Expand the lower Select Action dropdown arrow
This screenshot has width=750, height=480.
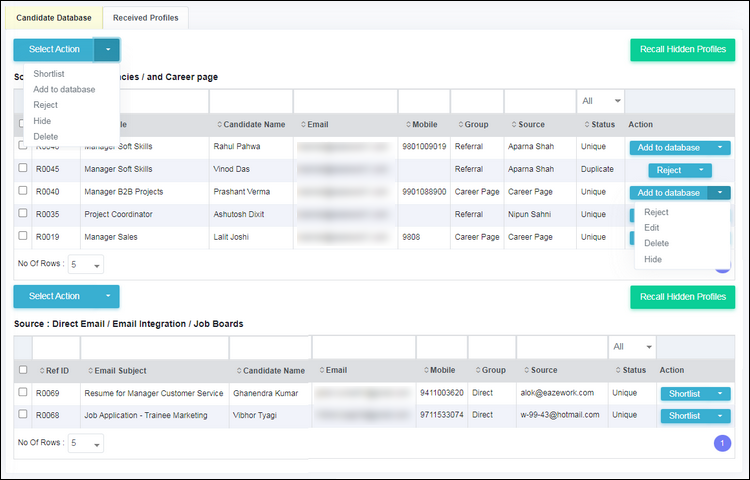(107, 296)
